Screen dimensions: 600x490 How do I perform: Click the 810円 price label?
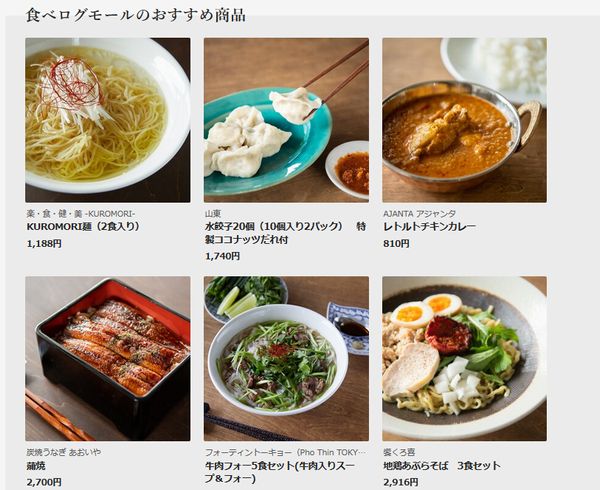pos(396,244)
